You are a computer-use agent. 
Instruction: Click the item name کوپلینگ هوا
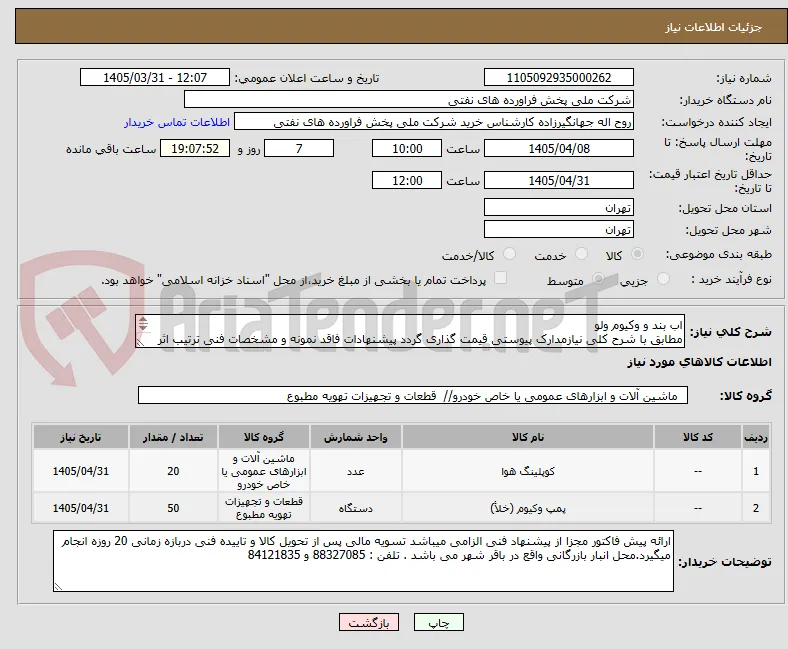tap(528, 471)
